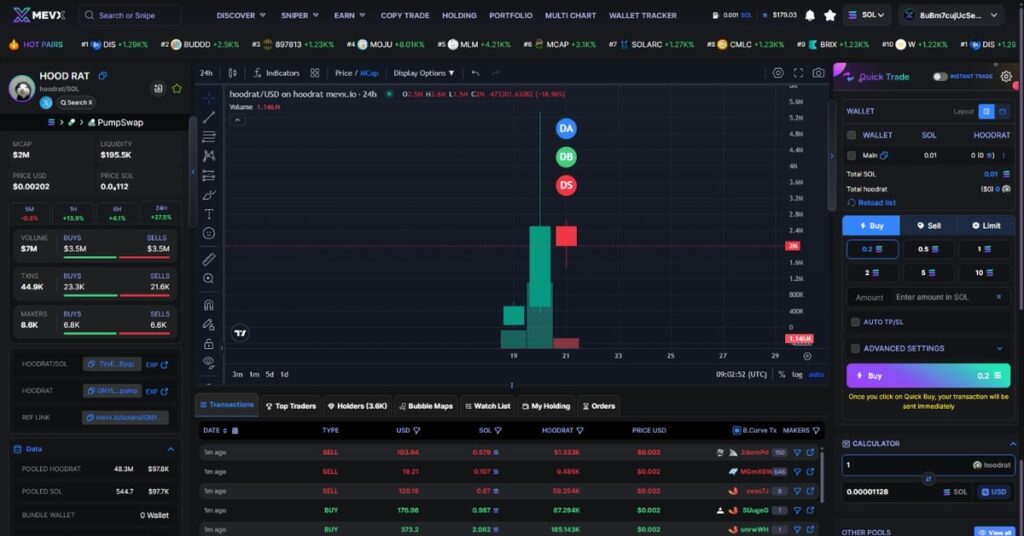Click calculator hoodrat amount field
The width and height of the screenshot is (1024, 536).
click(928, 465)
